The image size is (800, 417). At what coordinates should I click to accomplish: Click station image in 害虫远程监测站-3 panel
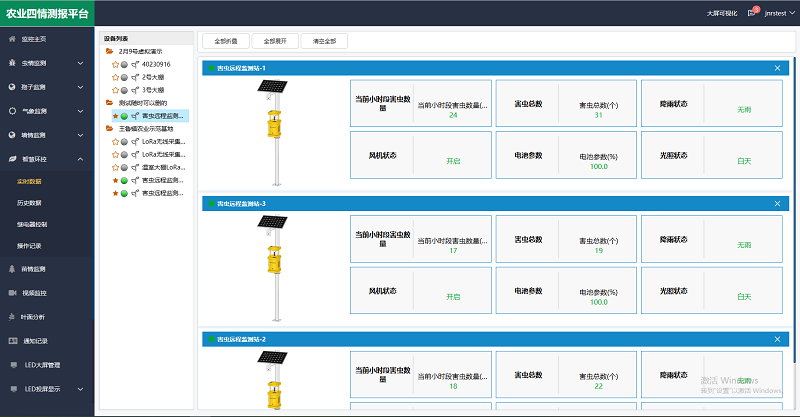[273, 268]
